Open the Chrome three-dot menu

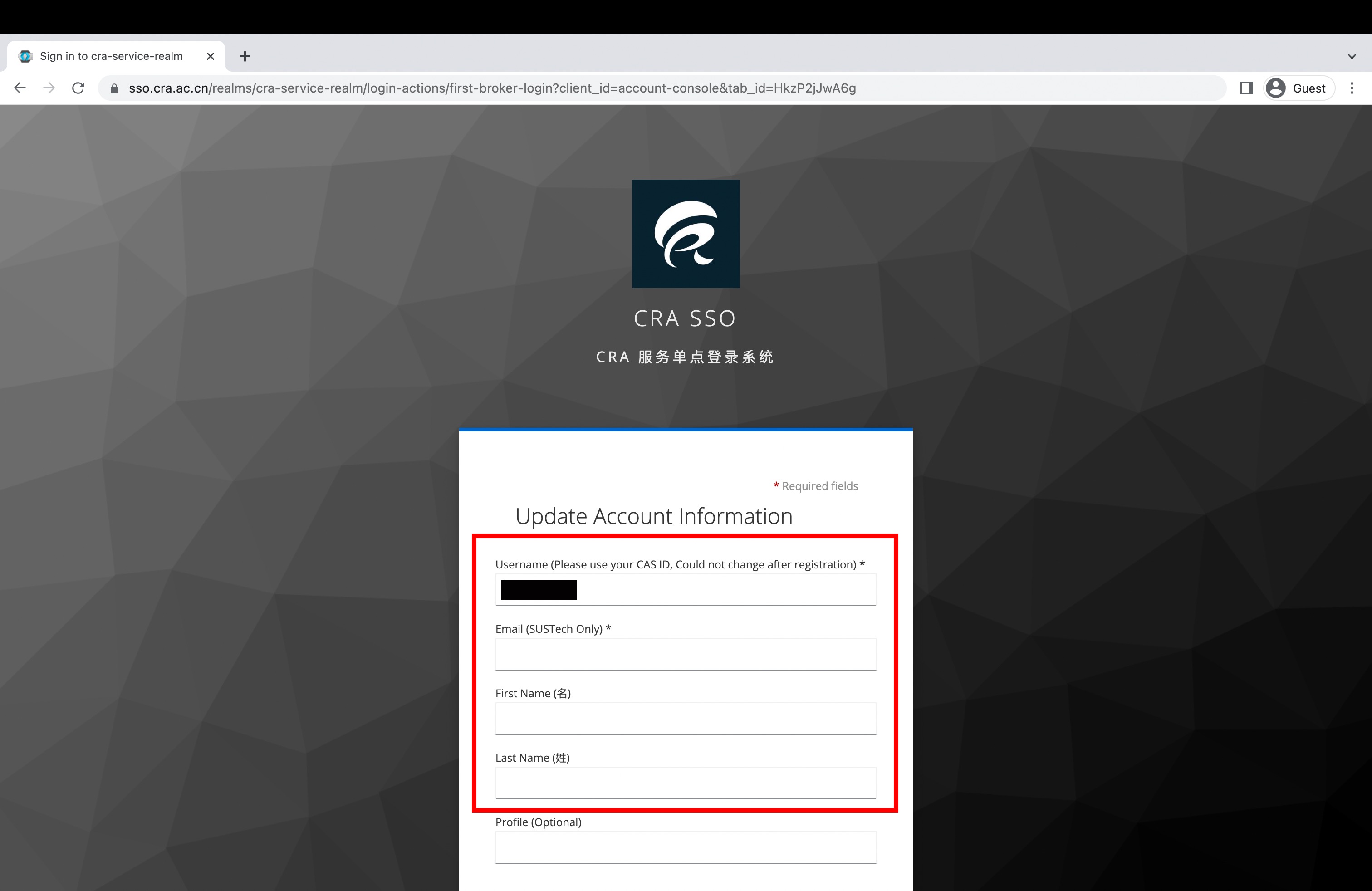point(1352,88)
